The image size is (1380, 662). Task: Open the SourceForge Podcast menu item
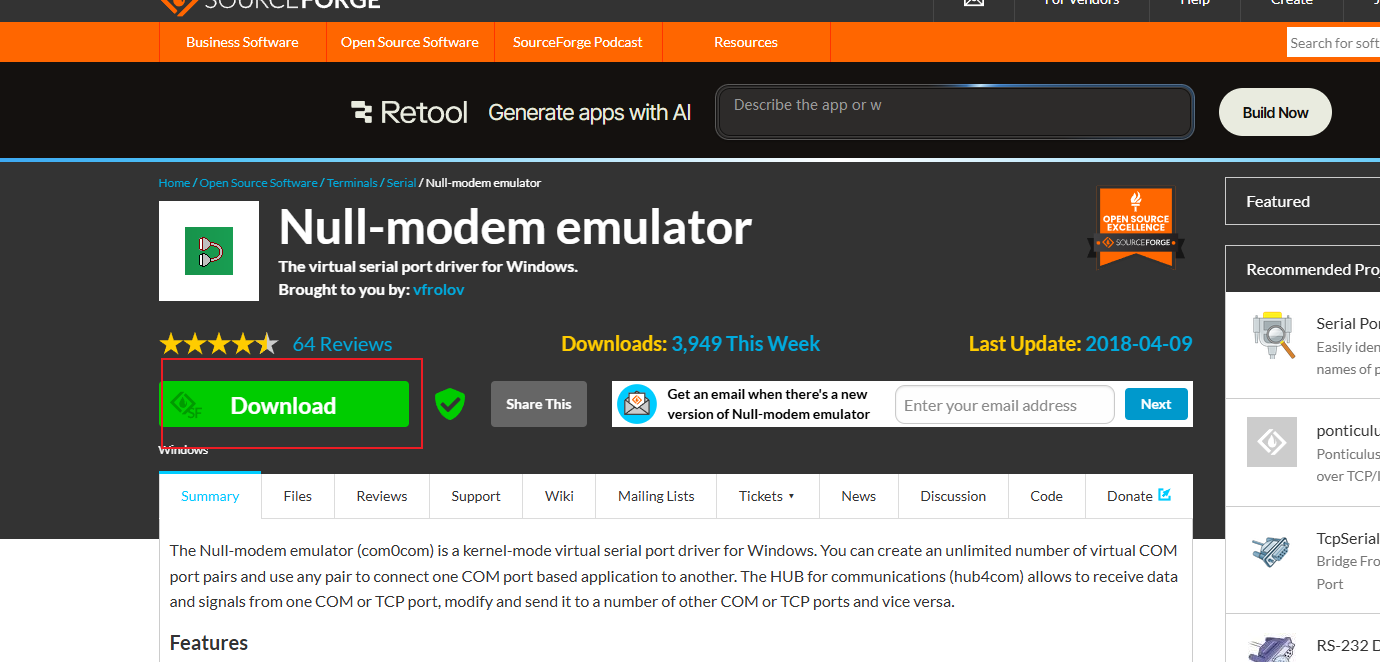578,42
